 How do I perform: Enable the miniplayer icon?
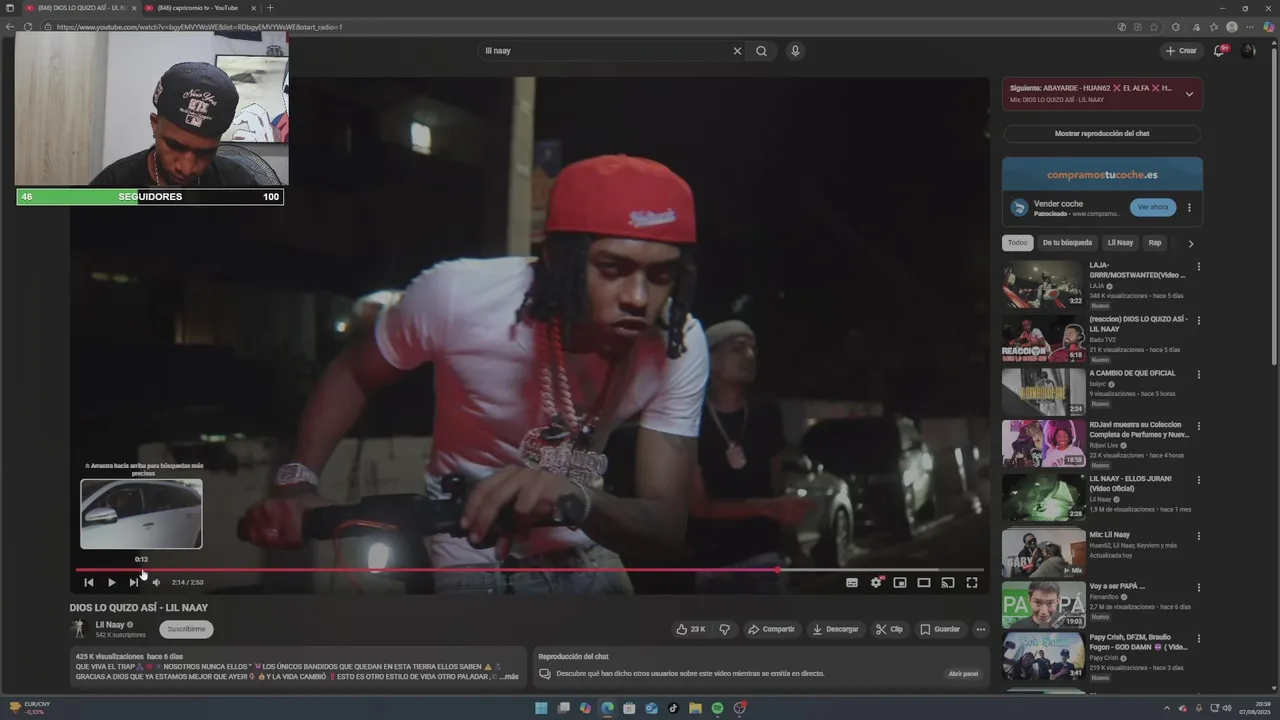[x=900, y=582]
